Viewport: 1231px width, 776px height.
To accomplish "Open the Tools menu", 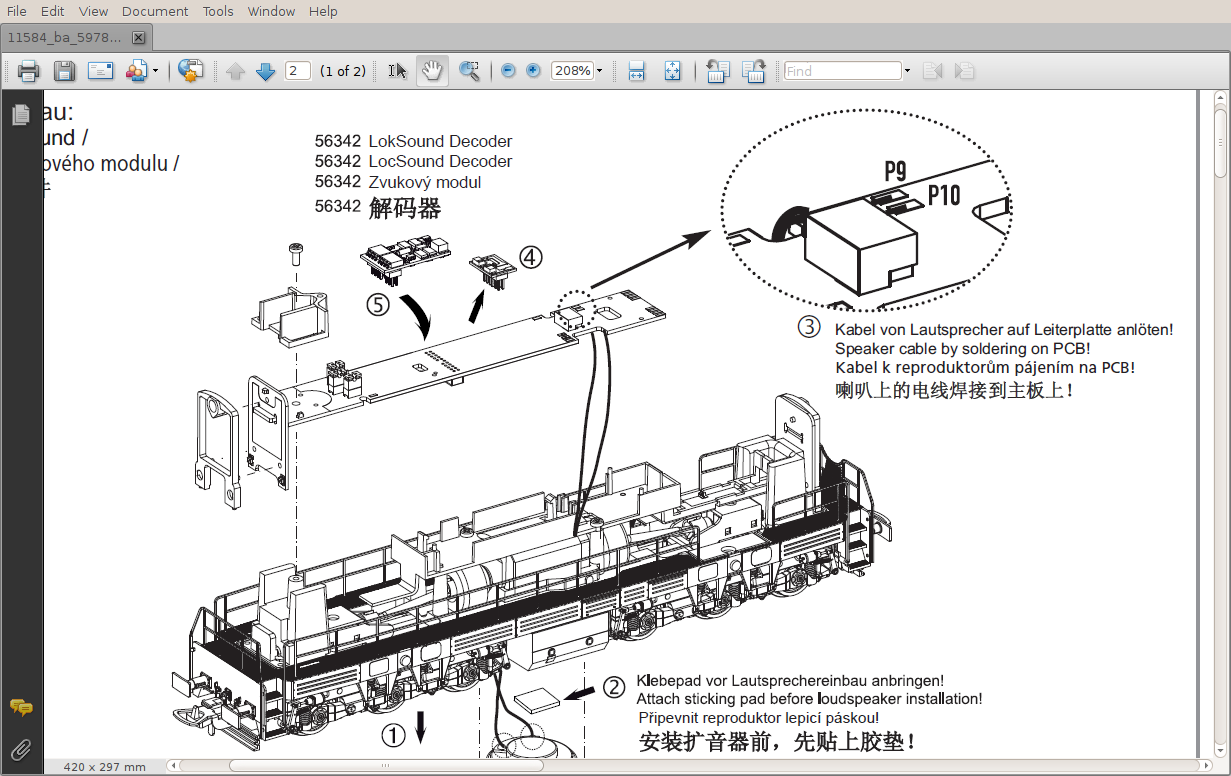I will click(218, 11).
